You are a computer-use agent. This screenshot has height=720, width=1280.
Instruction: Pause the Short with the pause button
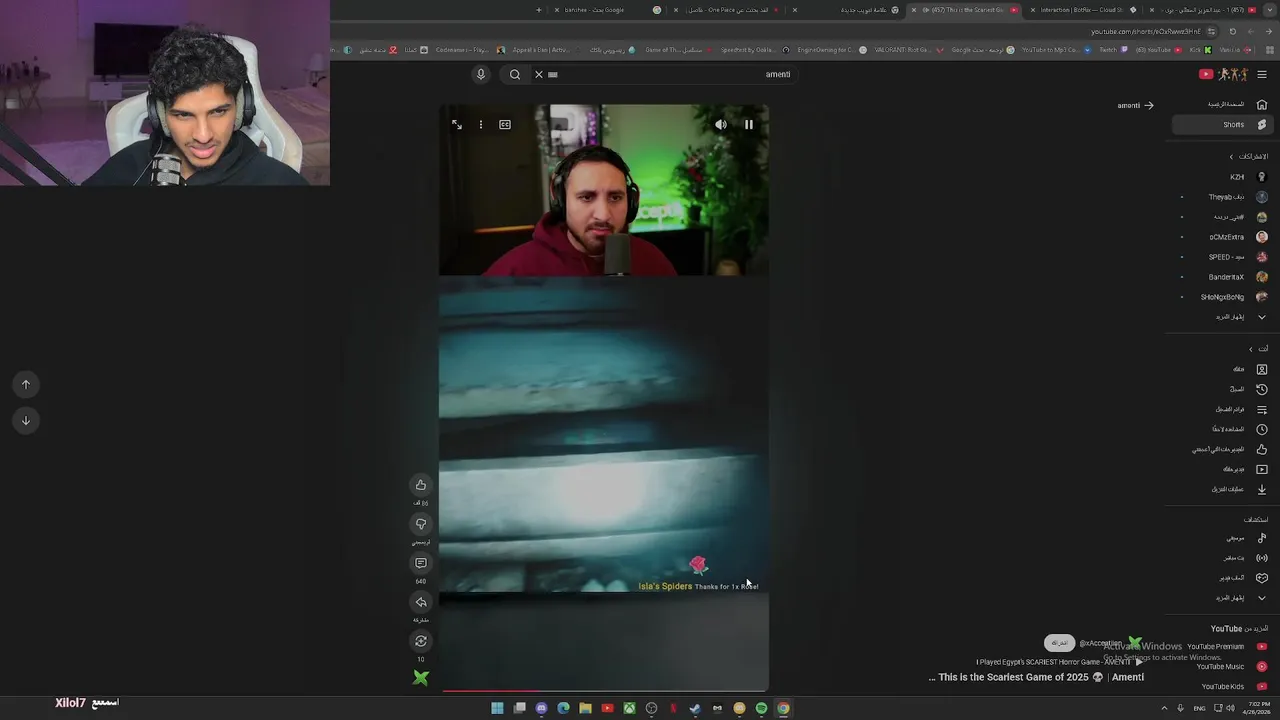pyautogui.click(x=749, y=125)
